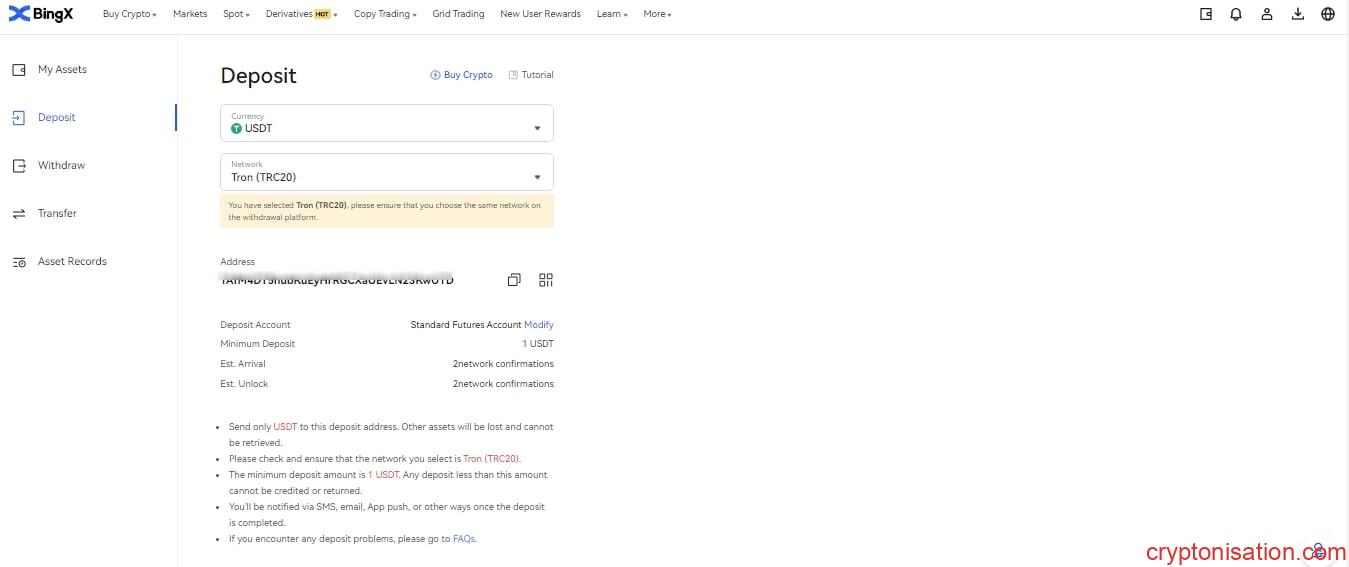Select Deposit in sidebar
This screenshot has height=567, width=1349.
[57, 118]
